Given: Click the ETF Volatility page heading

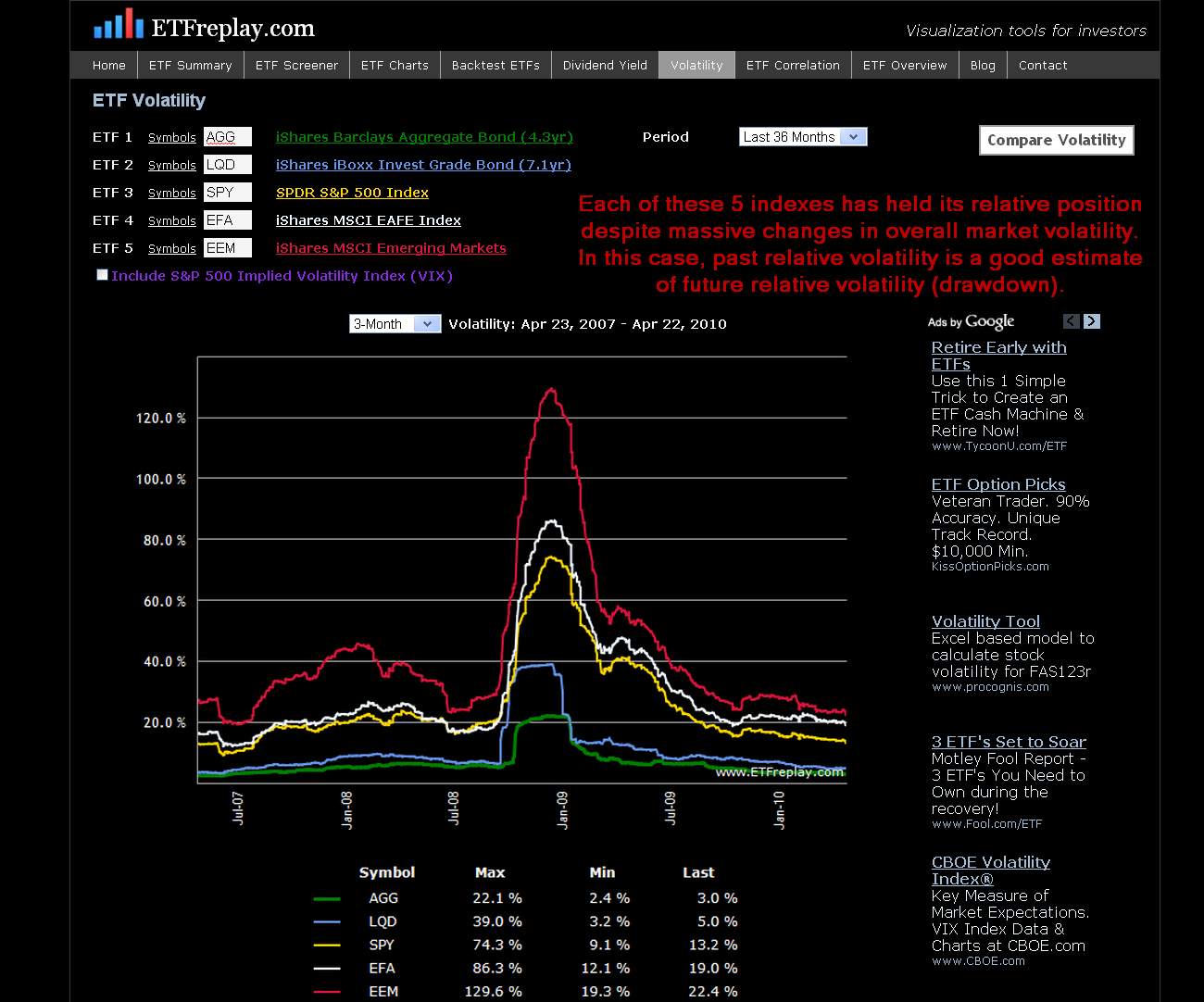Looking at the screenshot, I should tap(149, 100).
